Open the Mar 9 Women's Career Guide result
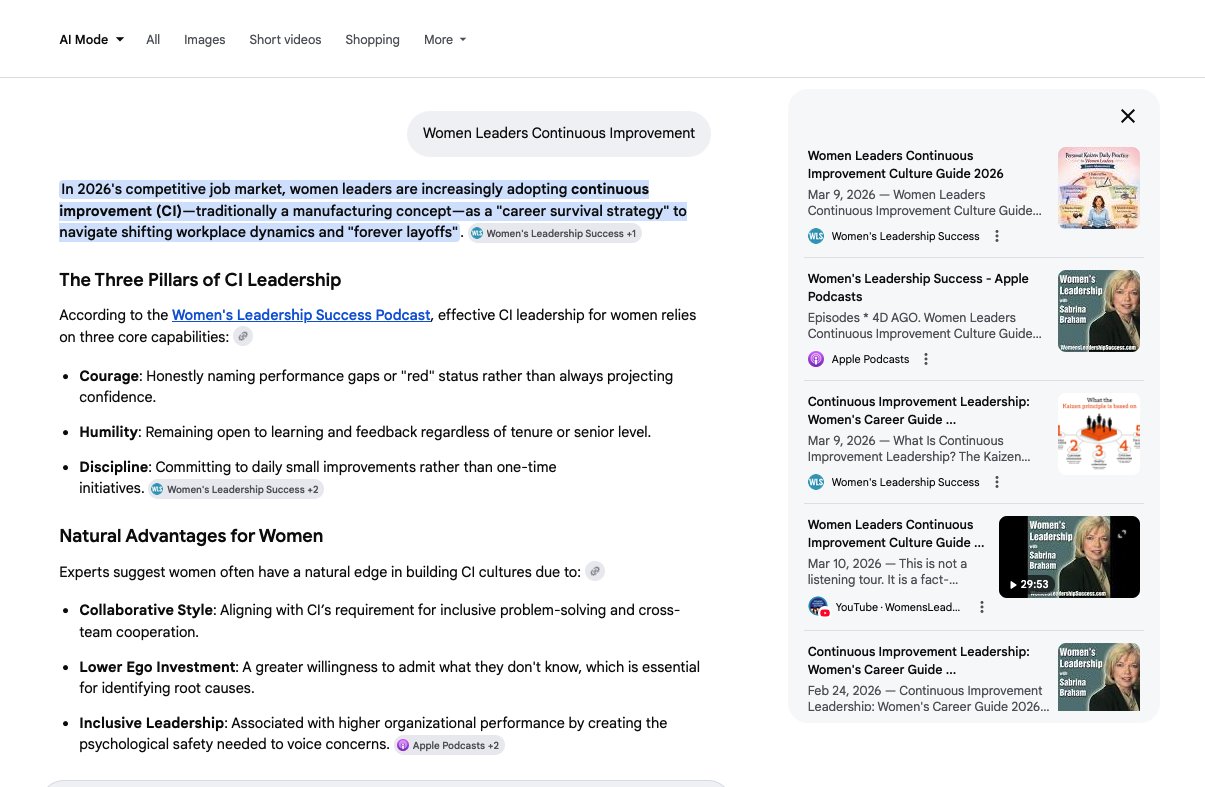Image resolution: width=1205 pixels, height=787 pixels. [918, 411]
